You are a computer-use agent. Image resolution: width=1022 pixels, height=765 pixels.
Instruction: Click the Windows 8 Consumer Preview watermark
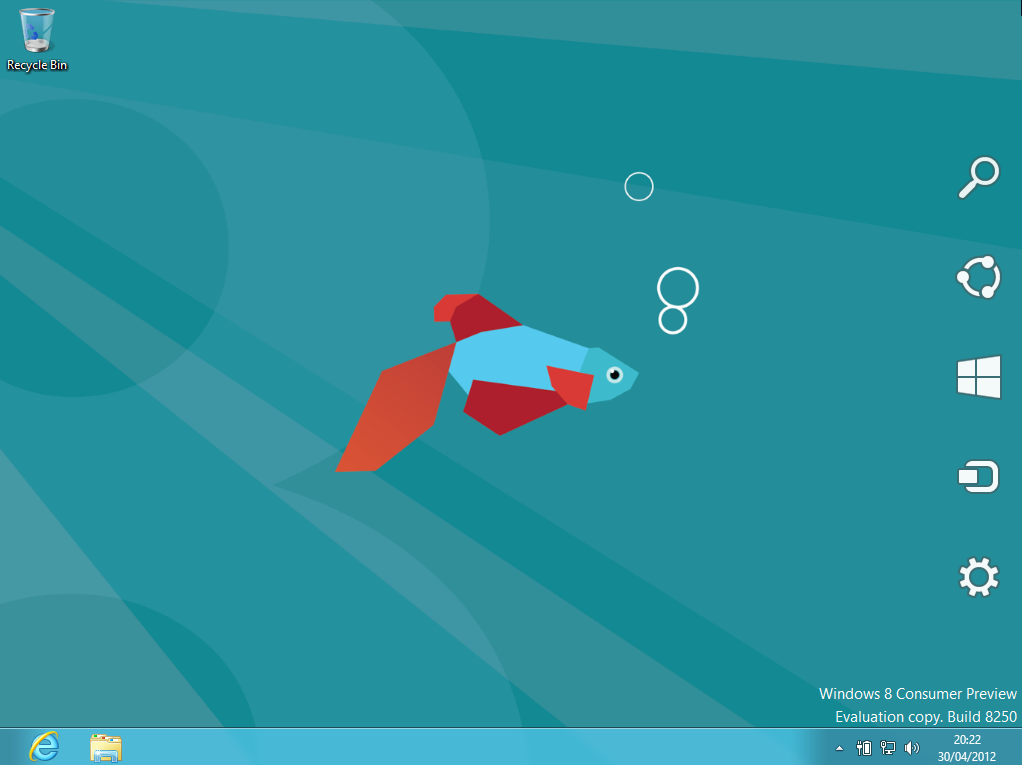click(917, 694)
